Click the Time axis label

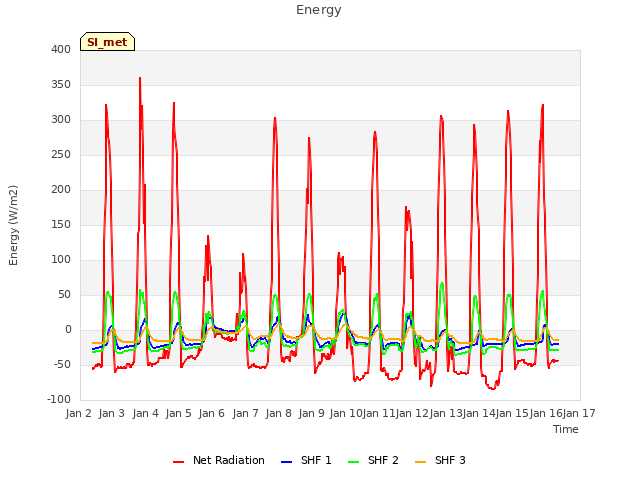point(566,429)
